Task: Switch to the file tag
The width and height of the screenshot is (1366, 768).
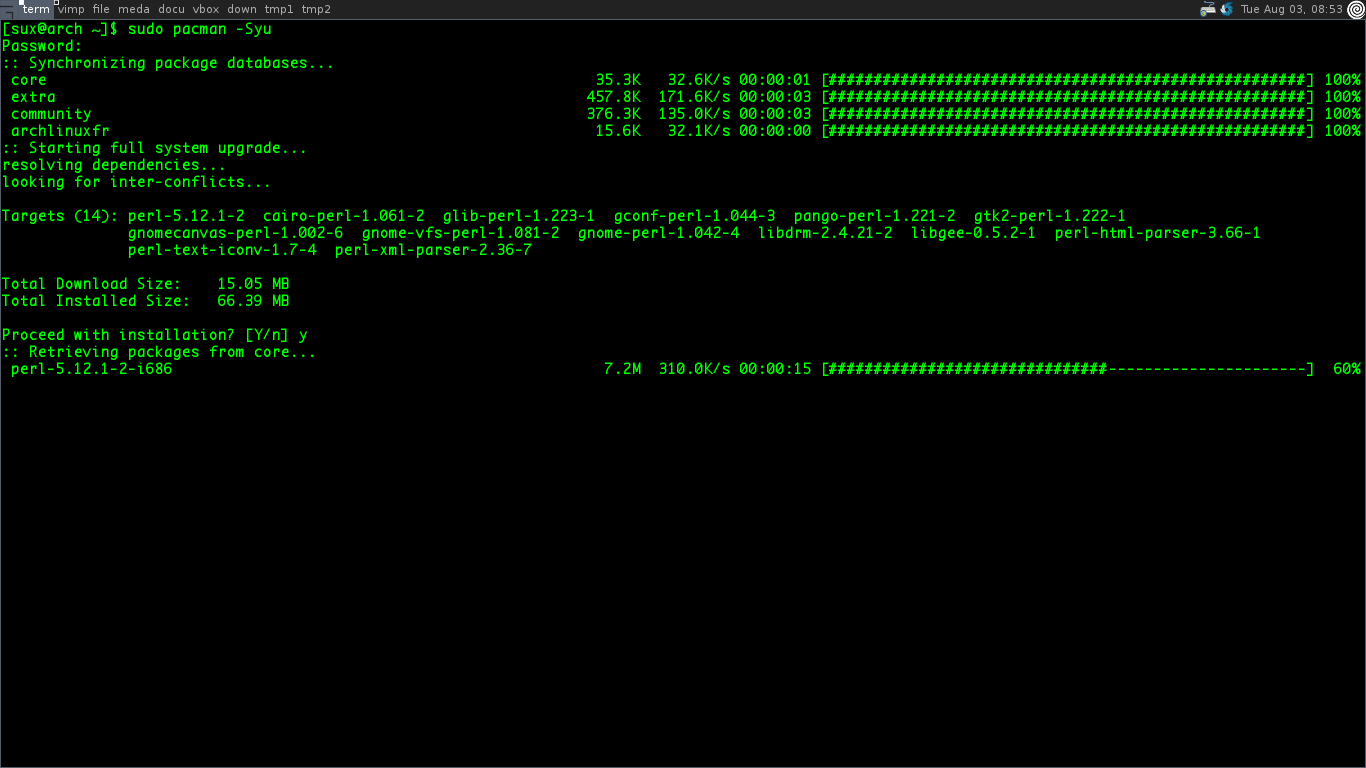Action: tap(101, 9)
